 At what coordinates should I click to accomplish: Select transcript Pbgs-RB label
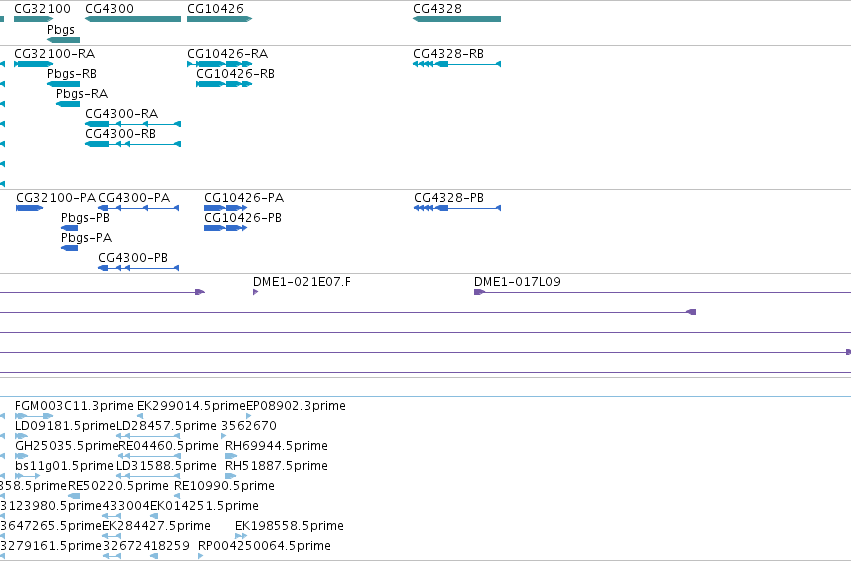tap(72, 74)
